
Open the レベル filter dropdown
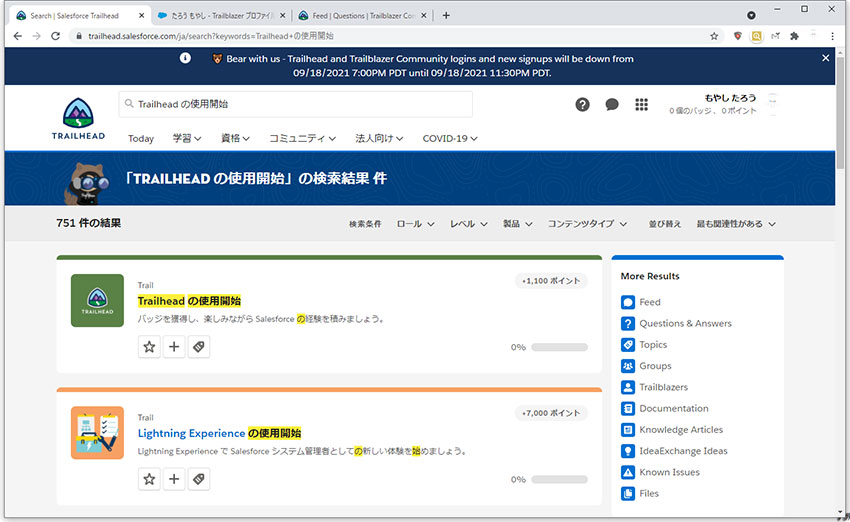[469, 224]
